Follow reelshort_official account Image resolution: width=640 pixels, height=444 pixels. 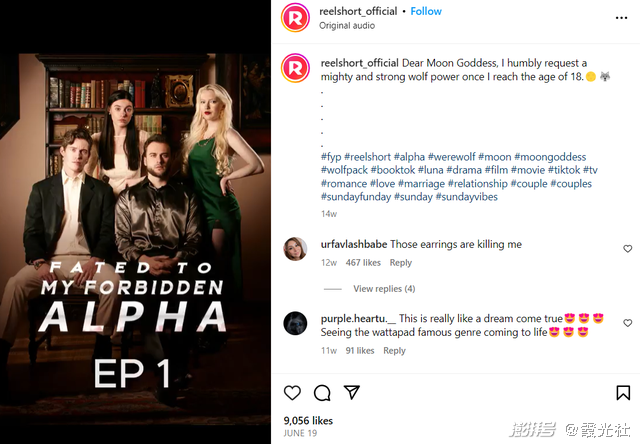coord(426,11)
